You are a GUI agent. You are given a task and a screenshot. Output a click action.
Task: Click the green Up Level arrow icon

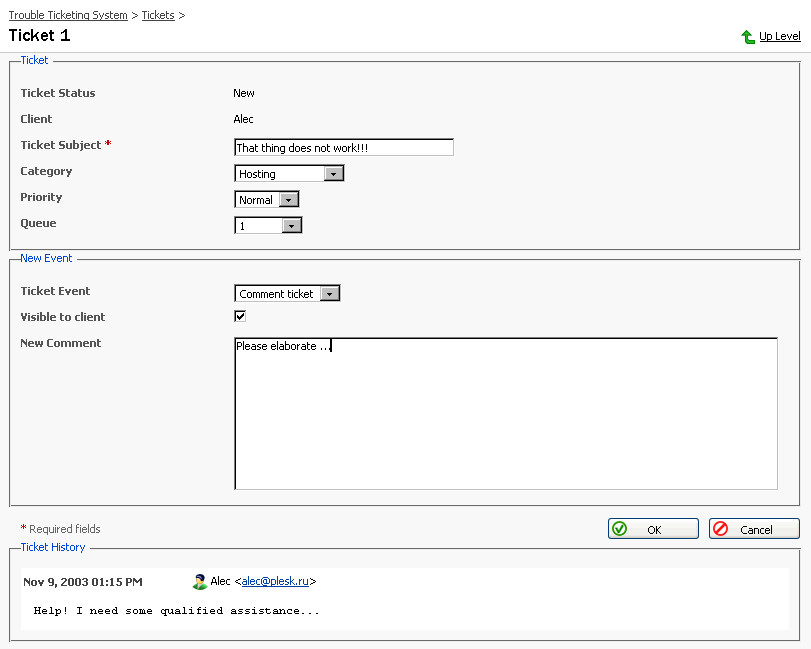coord(748,37)
